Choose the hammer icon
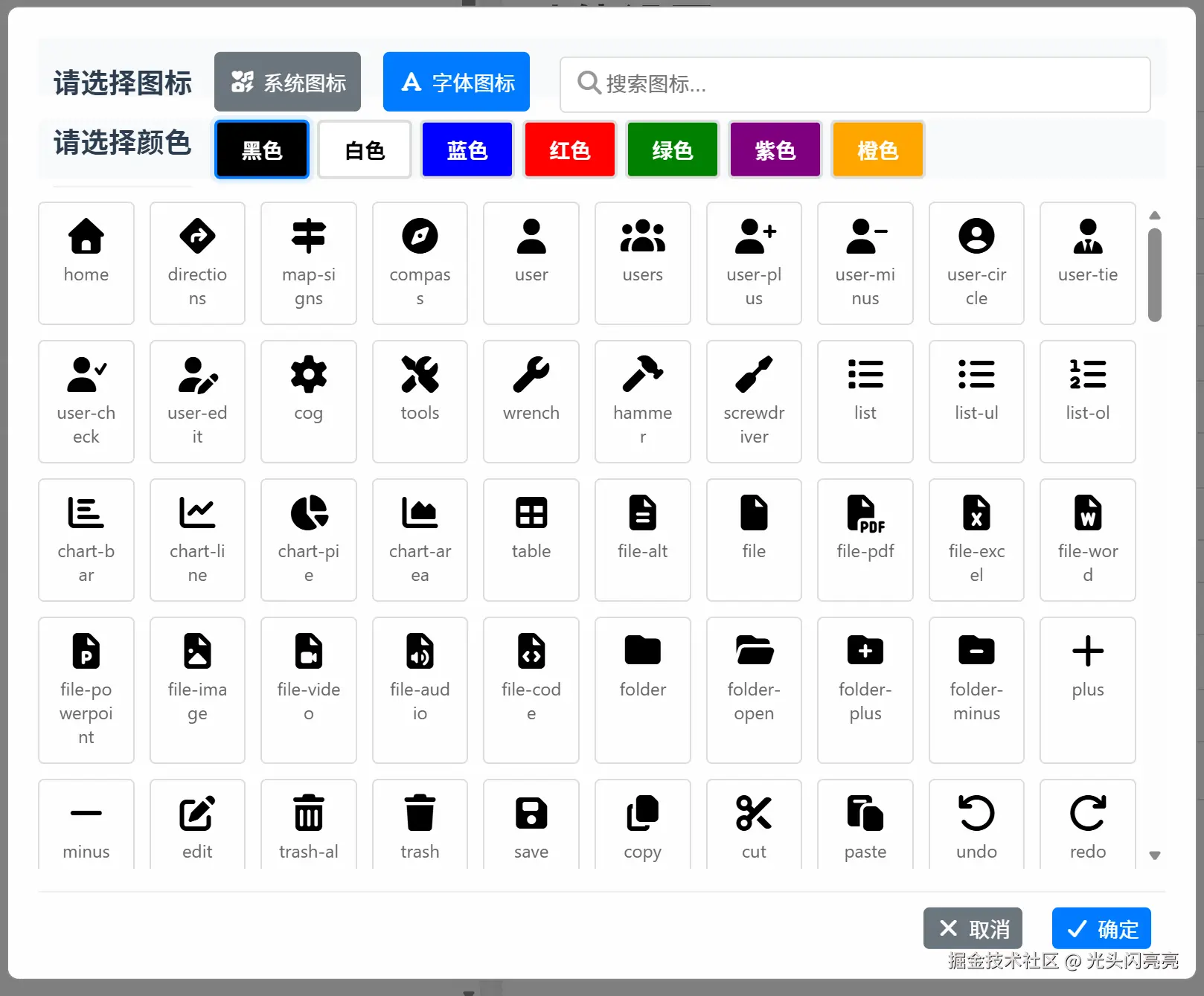 click(x=643, y=401)
